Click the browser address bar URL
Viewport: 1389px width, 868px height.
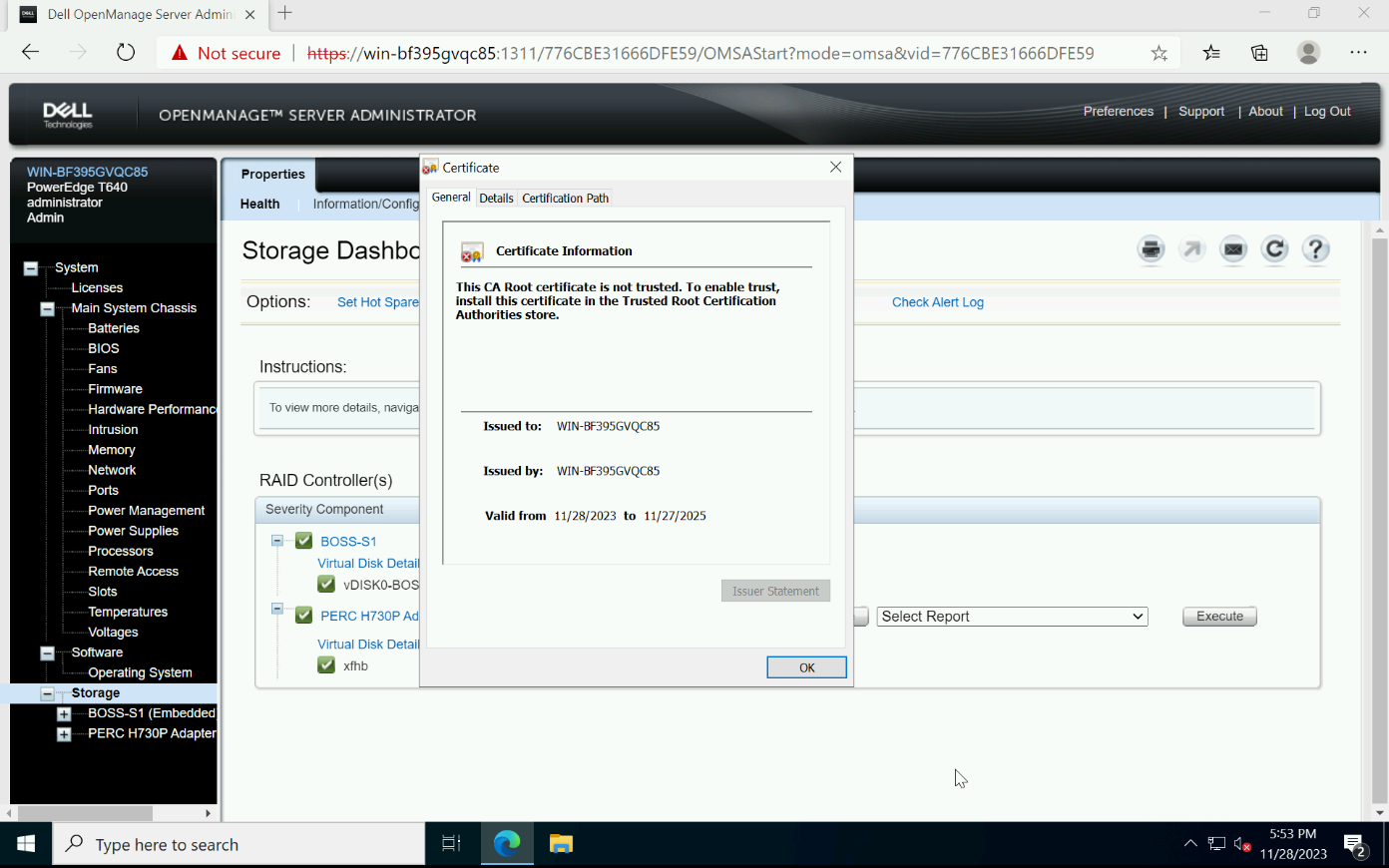tap(700, 53)
